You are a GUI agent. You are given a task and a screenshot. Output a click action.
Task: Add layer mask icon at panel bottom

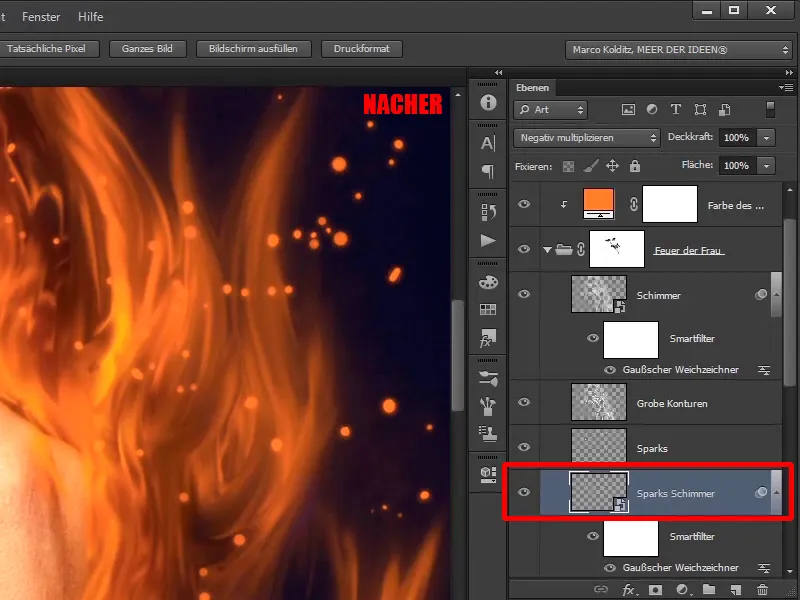655,590
